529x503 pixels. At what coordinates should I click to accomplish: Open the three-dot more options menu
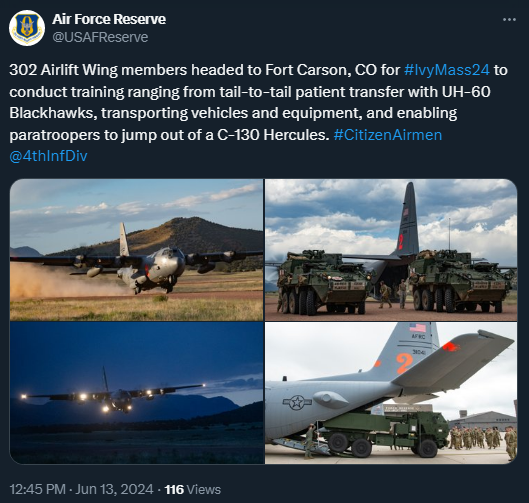click(x=509, y=20)
